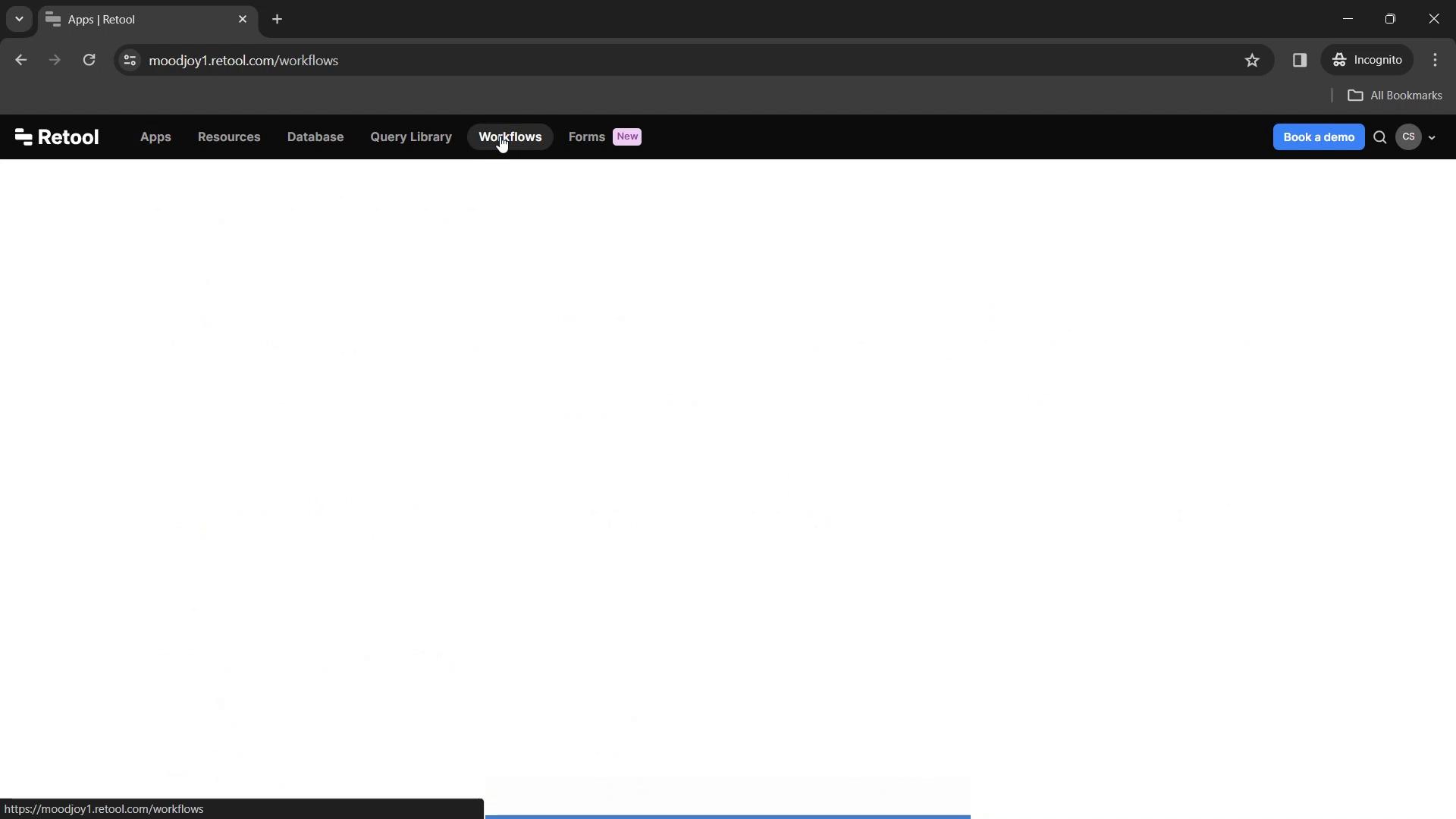1456x819 pixels.
Task: Expand the Query Library dropdown
Action: pos(411,136)
